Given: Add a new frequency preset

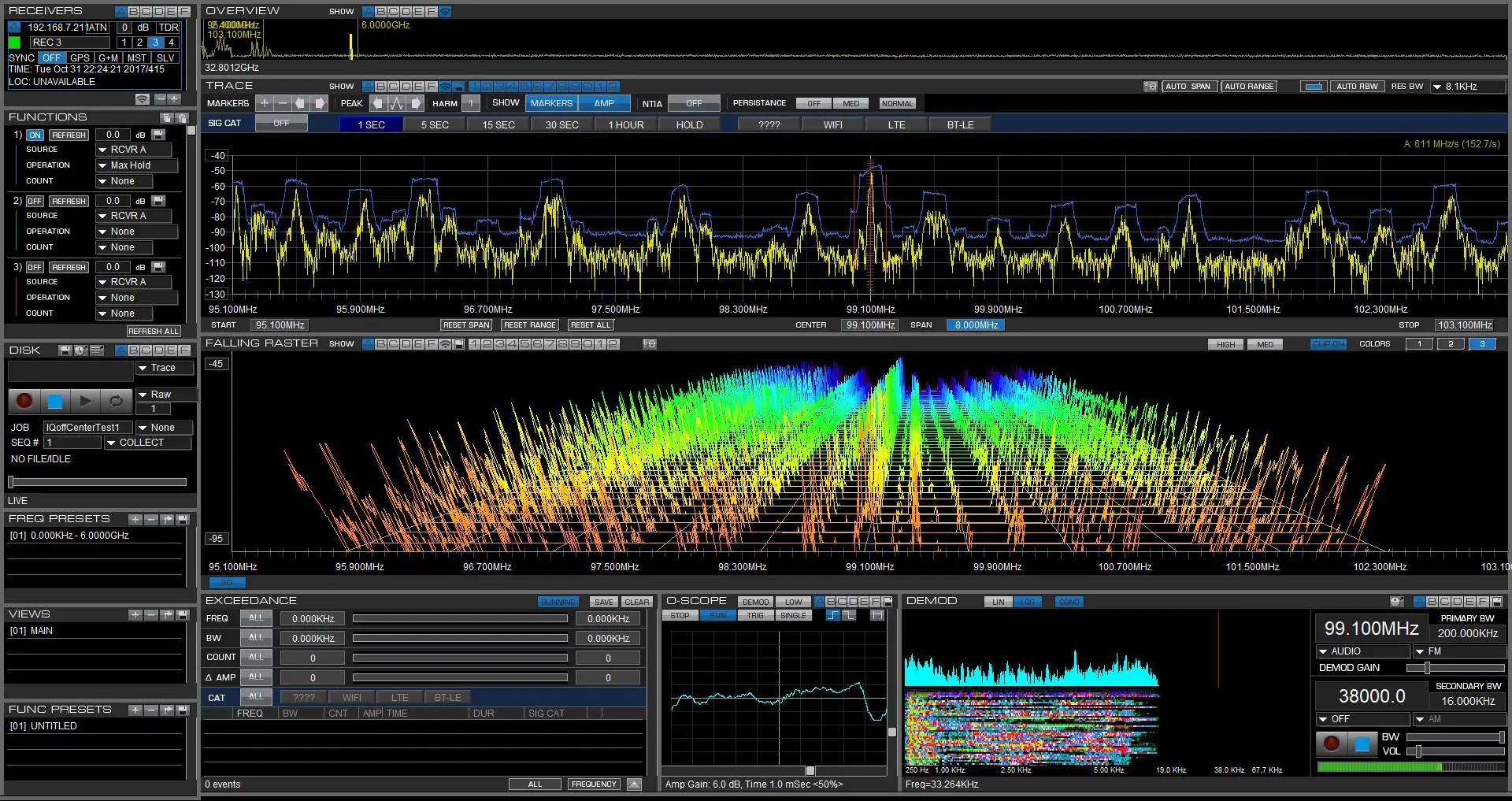Looking at the screenshot, I should pos(135,520).
